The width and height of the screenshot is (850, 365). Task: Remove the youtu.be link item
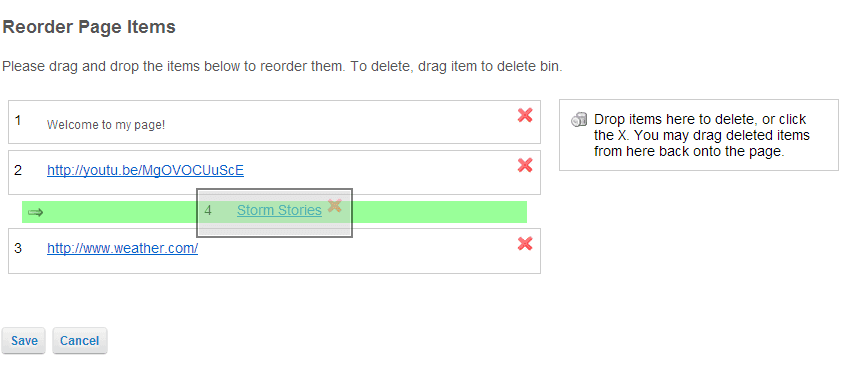(x=525, y=165)
